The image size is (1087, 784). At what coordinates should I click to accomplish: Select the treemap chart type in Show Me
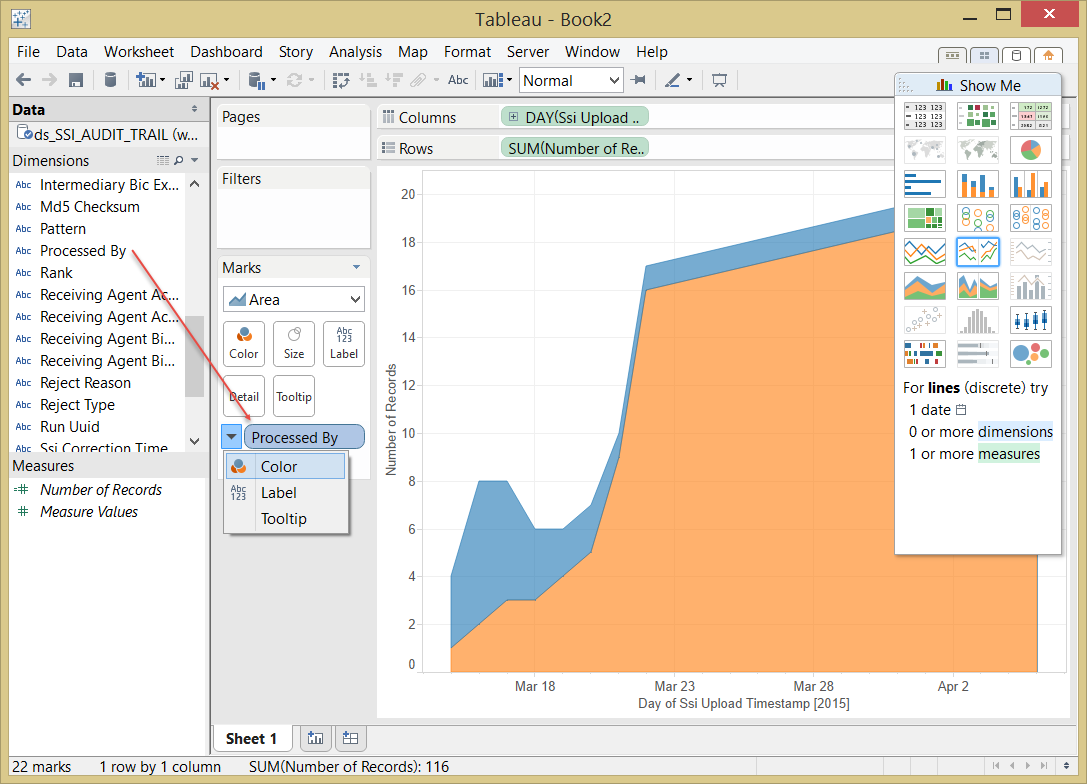pyautogui.click(x=925, y=218)
